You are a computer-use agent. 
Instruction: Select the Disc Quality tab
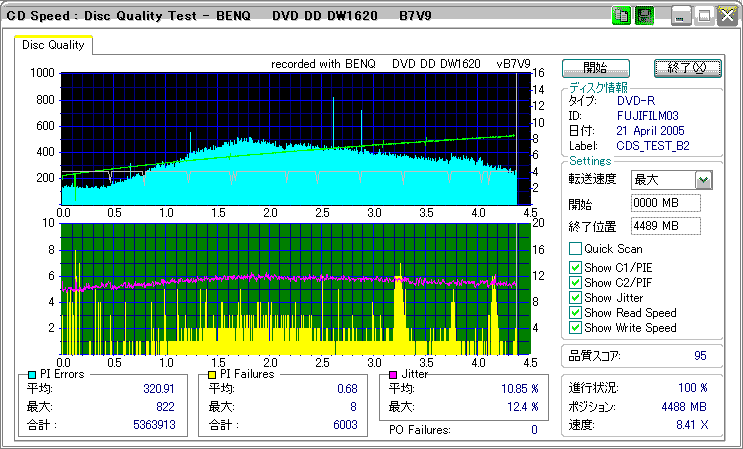54,45
